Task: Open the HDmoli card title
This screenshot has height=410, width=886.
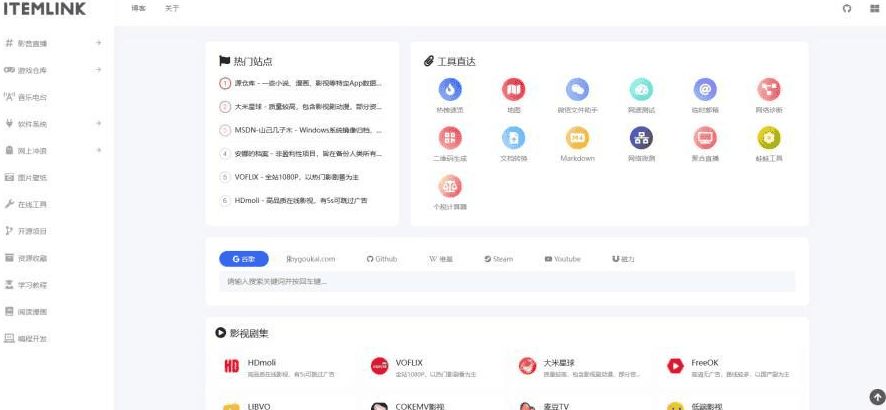Action: click(x=262, y=363)
